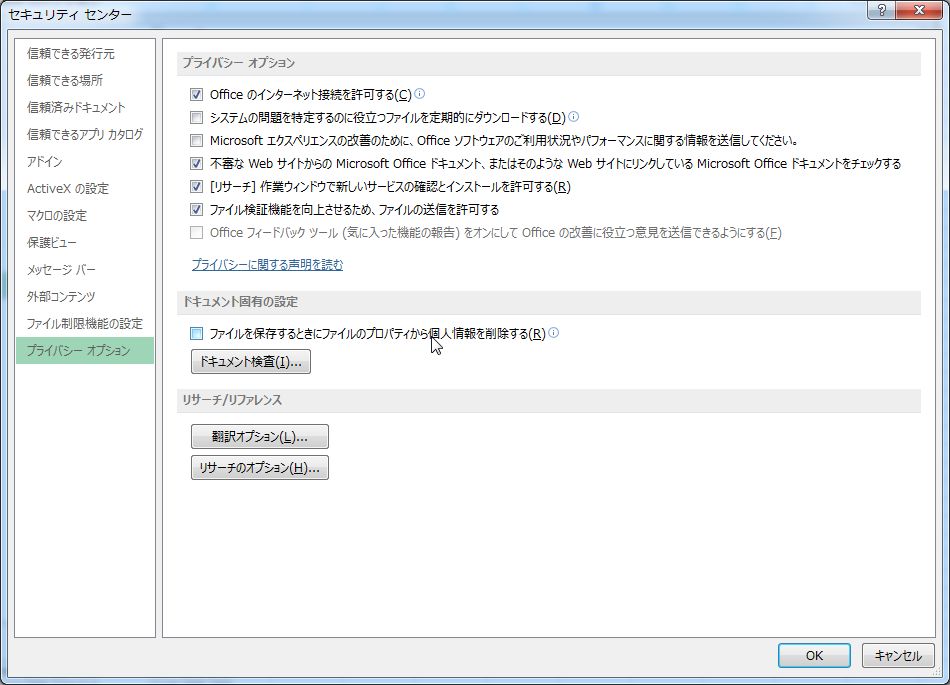
Task: Uncheck Office のインターネット接続を許可する
Action: (x=196, y=94)
